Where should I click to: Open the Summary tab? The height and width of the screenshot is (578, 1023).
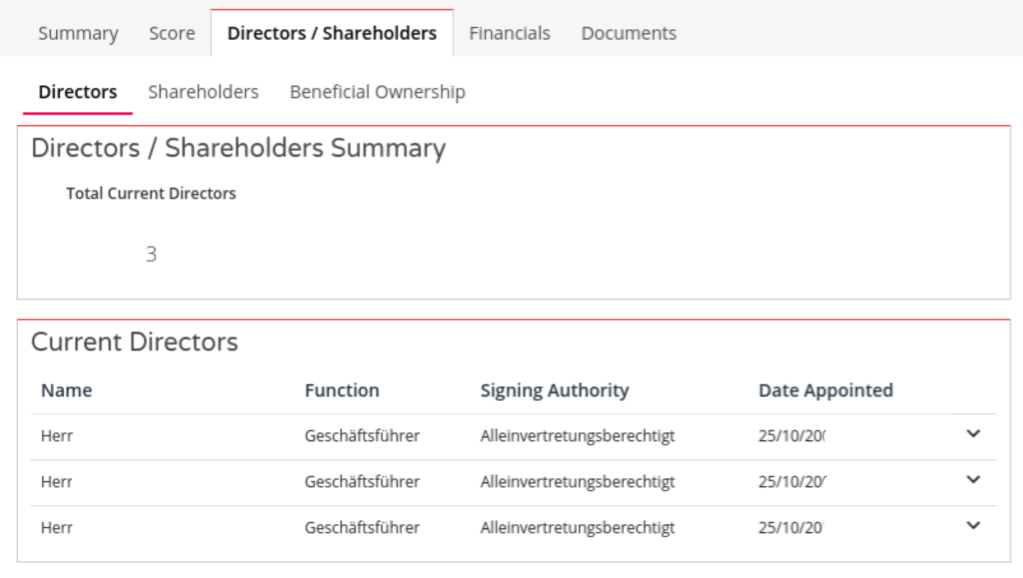78,33
